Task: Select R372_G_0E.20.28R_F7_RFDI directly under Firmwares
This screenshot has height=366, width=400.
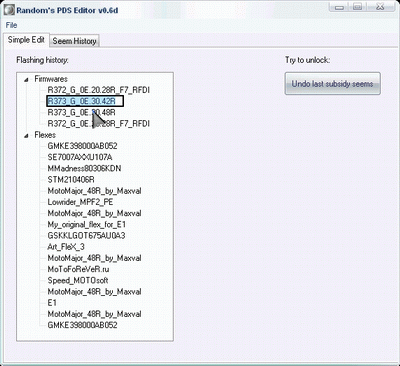Action: [99, 90]
